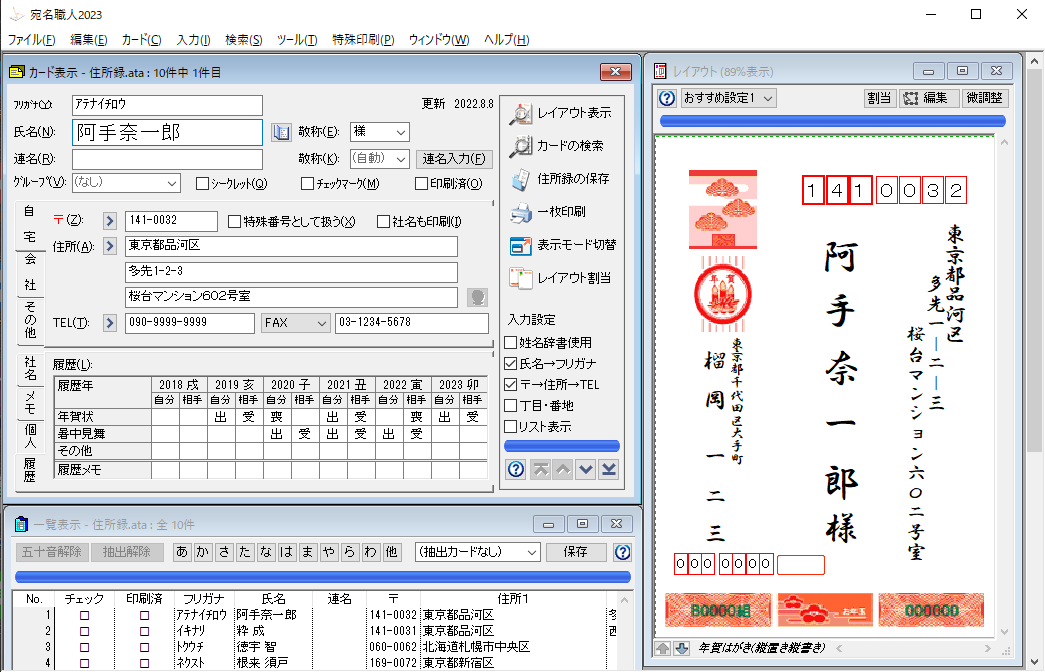Open 敬称(K) dropdown showing (自動)
The image size is (1045, 672).
(x=379, y=159)
